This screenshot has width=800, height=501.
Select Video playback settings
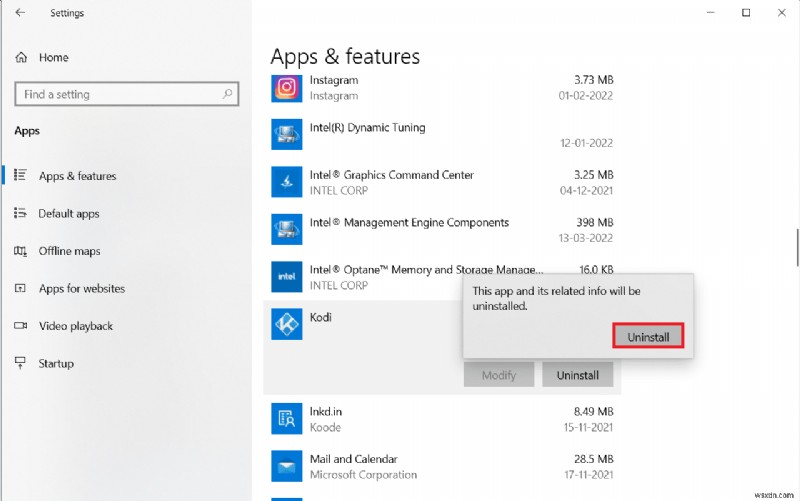coord(75,326)
